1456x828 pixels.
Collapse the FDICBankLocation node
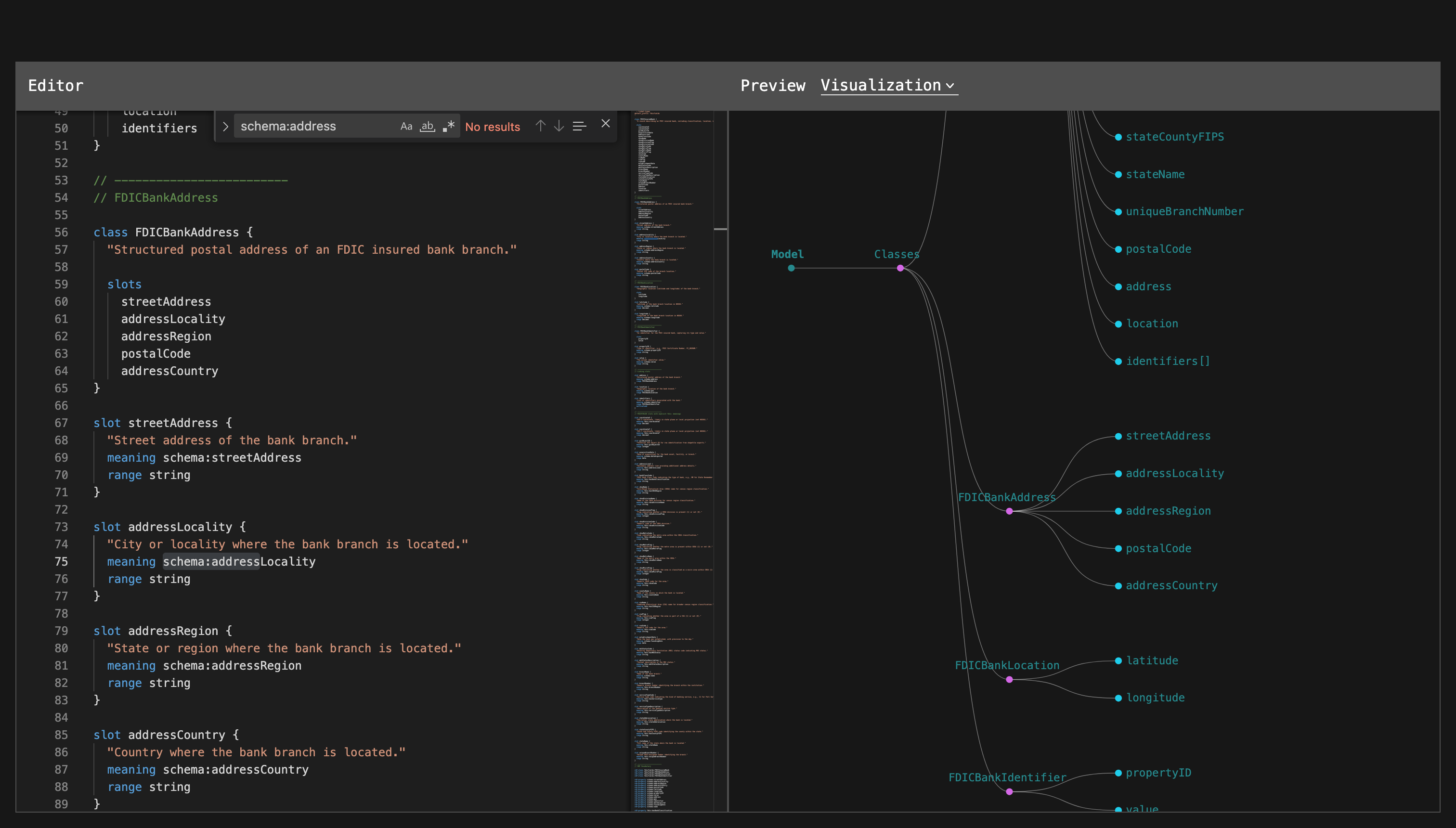coord(1009,680)
